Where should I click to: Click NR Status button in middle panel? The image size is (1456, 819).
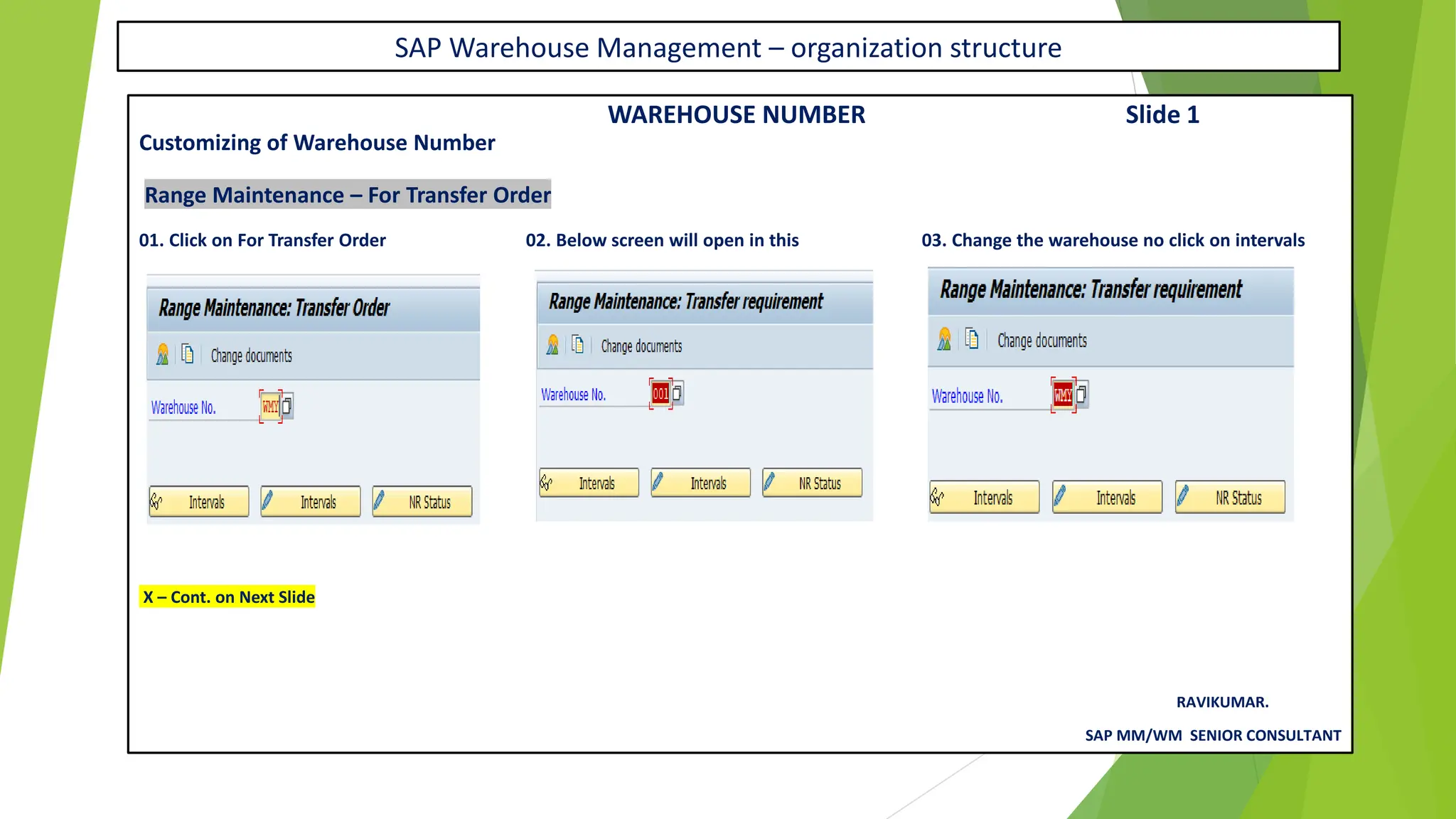813,483
